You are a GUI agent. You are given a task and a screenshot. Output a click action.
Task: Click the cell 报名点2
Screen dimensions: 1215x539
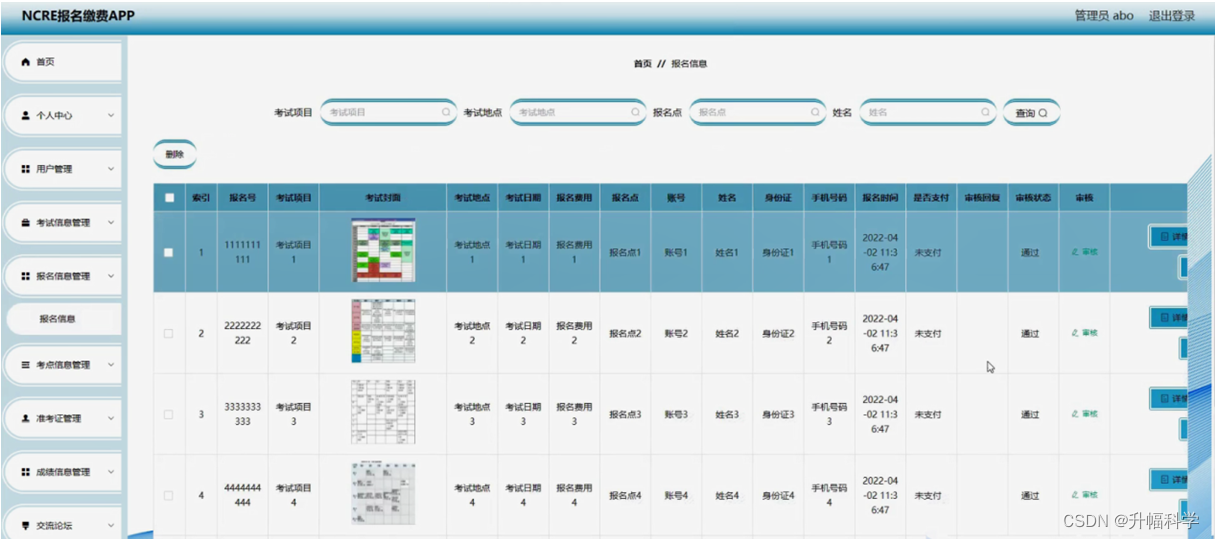click(625, 333)
